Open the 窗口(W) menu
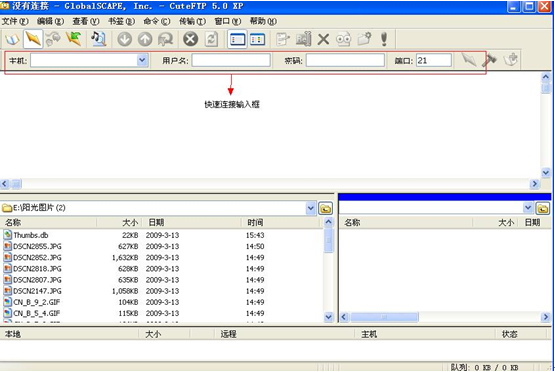This screenshot has height=372, width=555. [x=228, y=21]
